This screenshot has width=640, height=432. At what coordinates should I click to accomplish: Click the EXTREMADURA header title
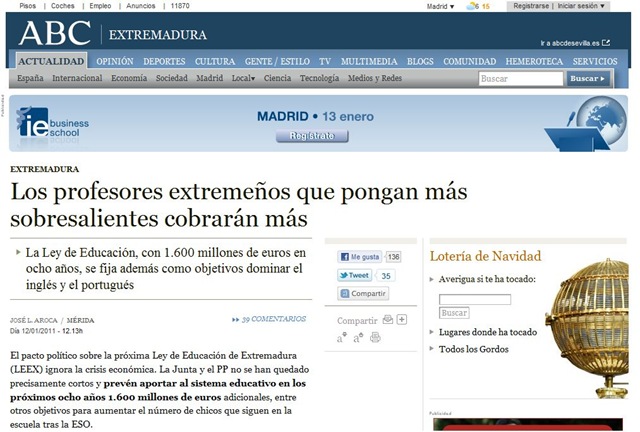coord(158,35)
